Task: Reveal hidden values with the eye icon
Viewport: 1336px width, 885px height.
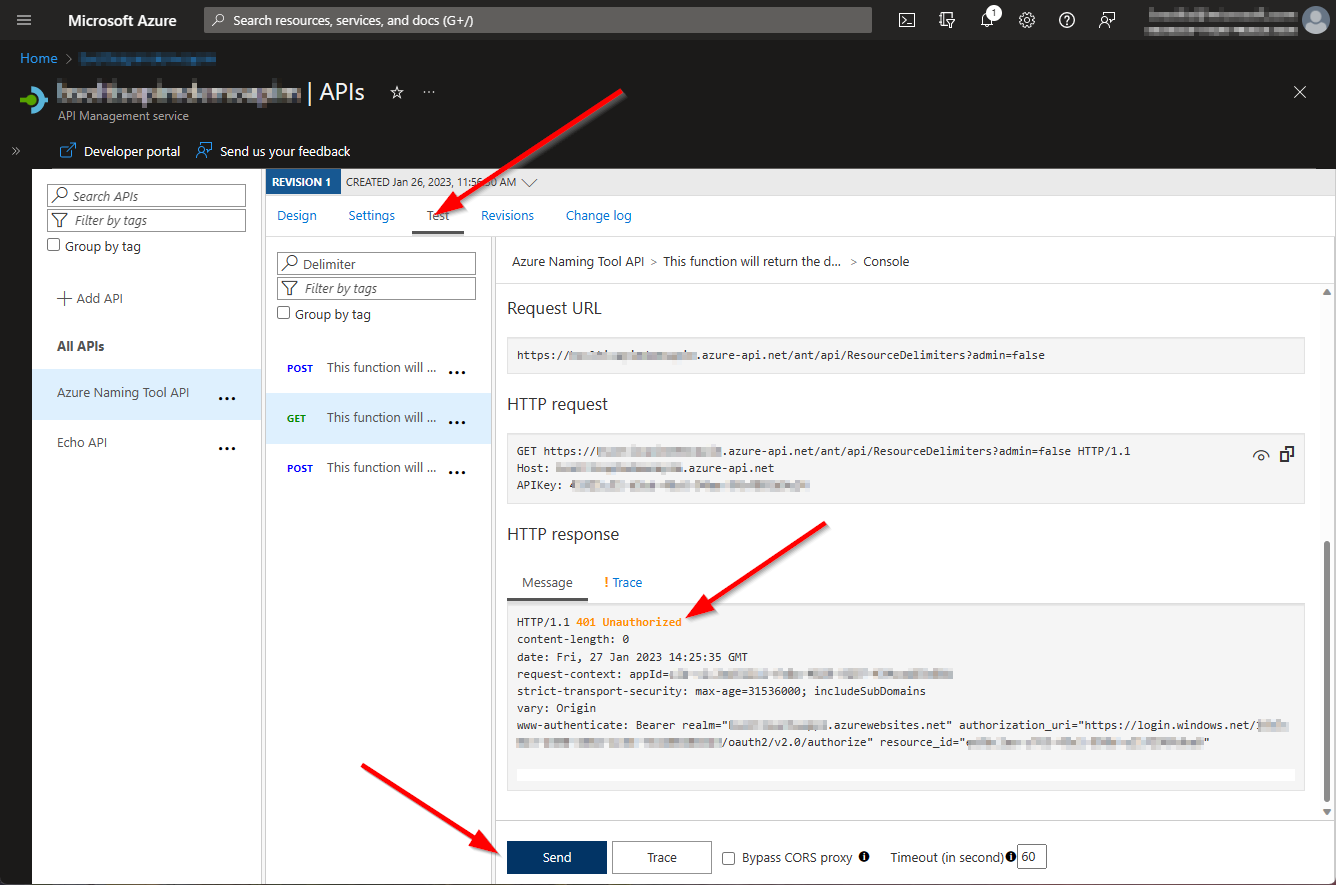Action: [1260, 454]
